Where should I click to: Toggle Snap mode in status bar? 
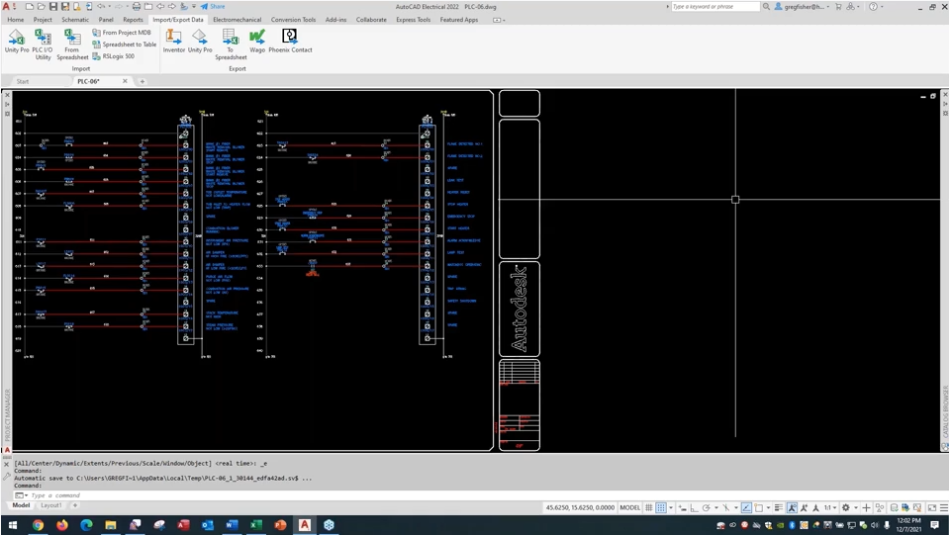pyautogui.click(x=661, y=508)
